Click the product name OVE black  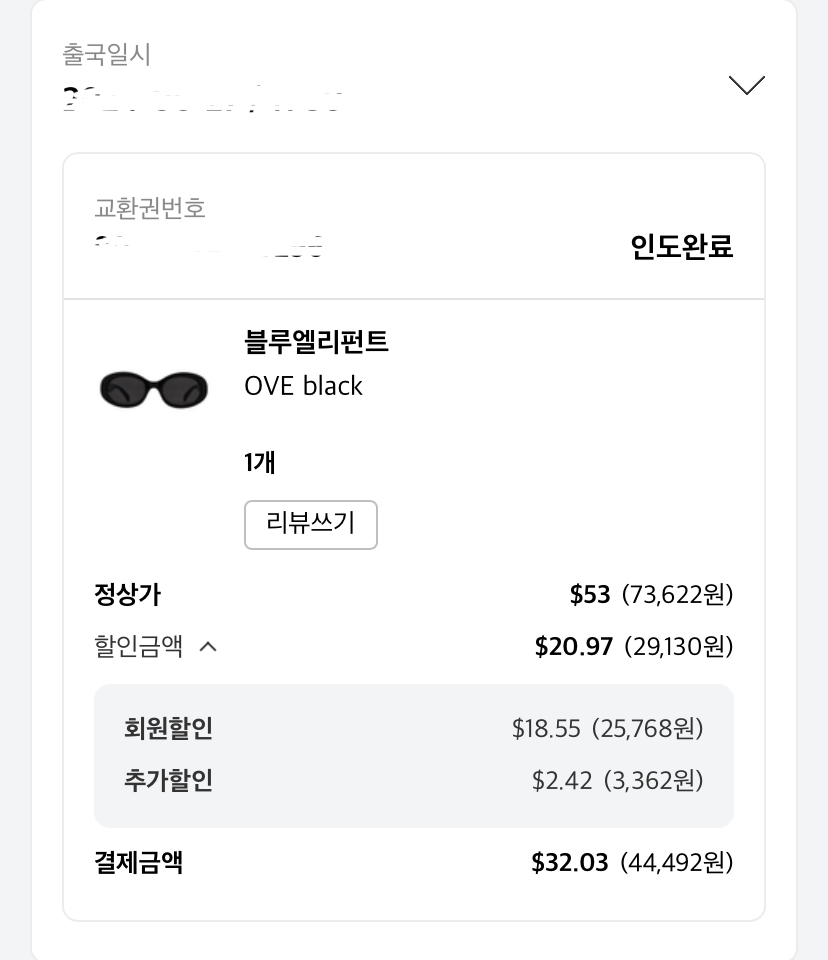pos(303,386)
